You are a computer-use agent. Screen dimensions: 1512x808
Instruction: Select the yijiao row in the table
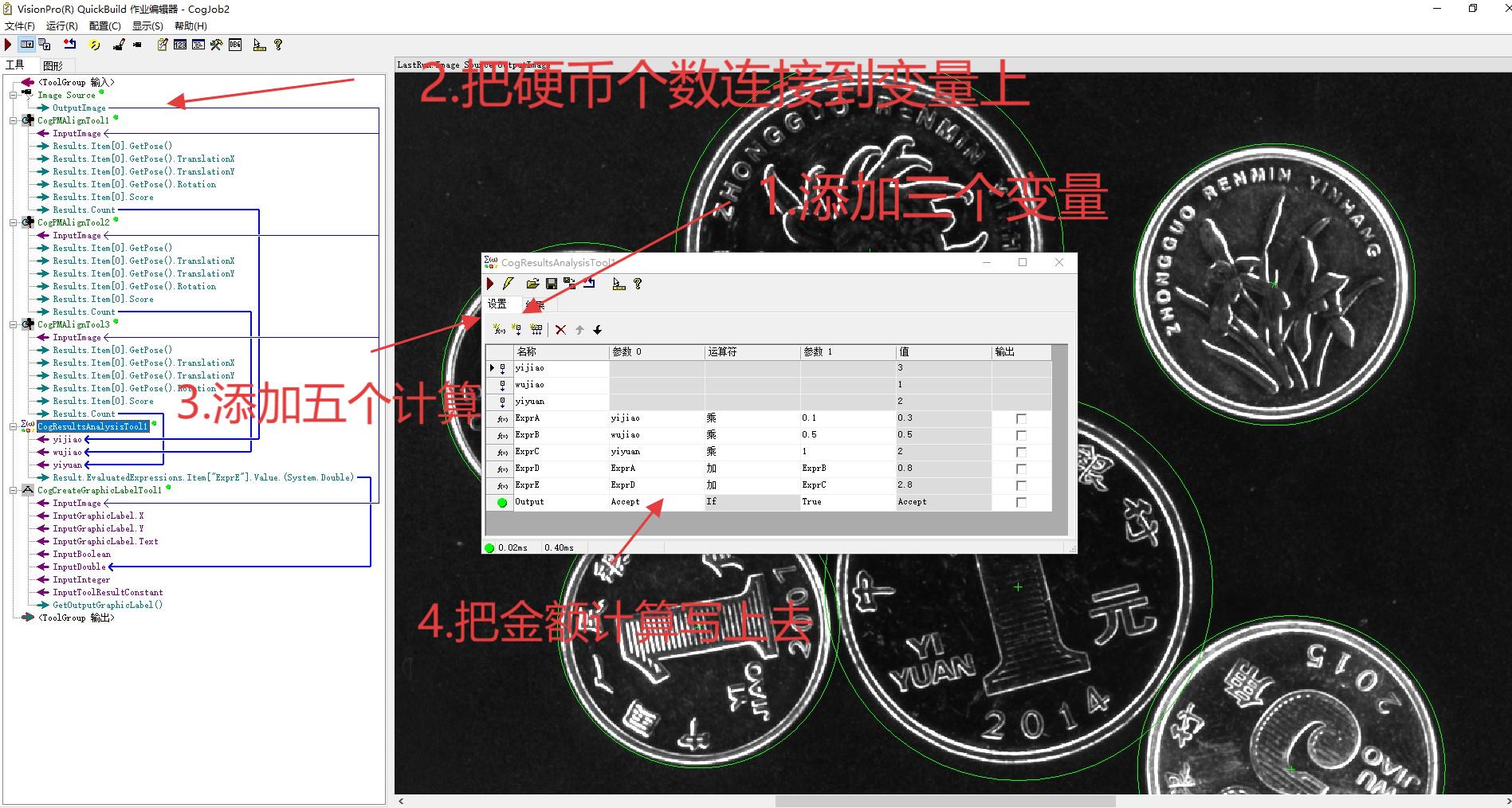point(768,368)
